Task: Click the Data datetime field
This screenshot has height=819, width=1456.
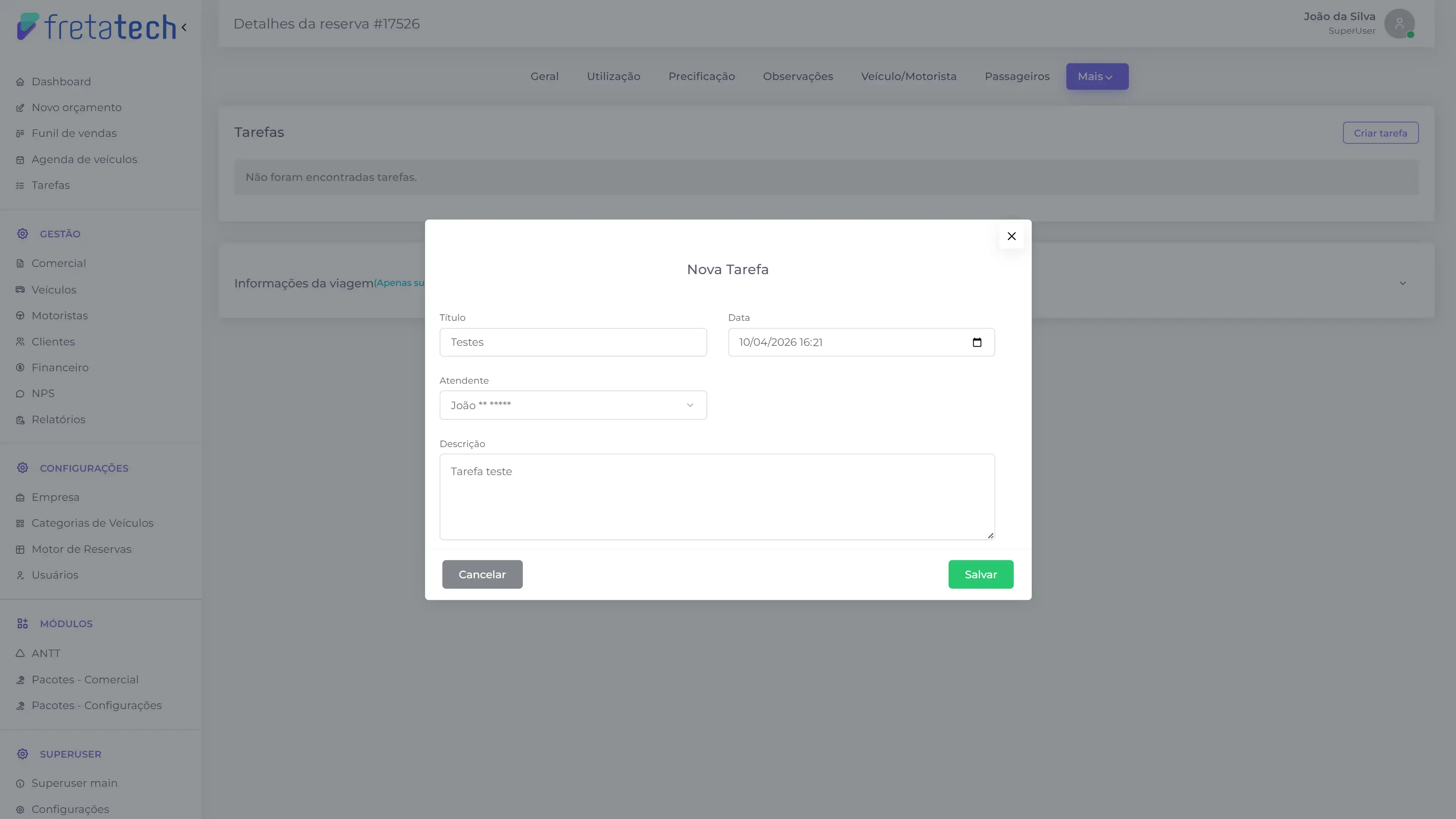Action: [861, 342]
